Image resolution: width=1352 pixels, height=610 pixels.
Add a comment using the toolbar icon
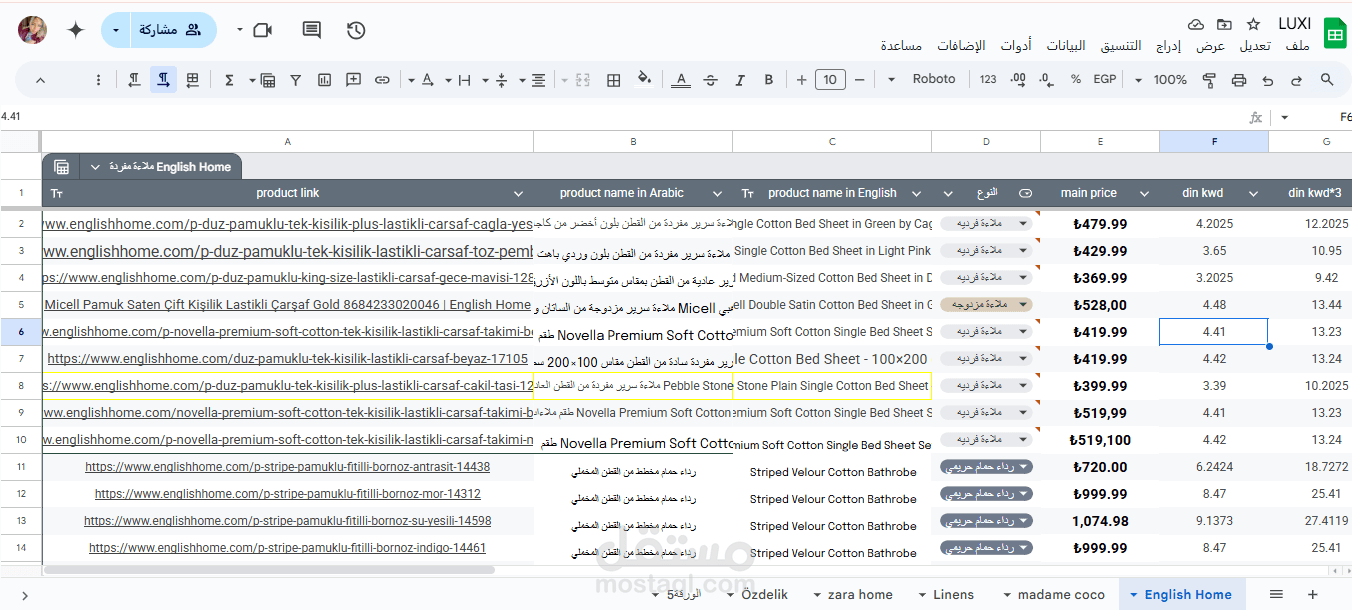(353, 80)
